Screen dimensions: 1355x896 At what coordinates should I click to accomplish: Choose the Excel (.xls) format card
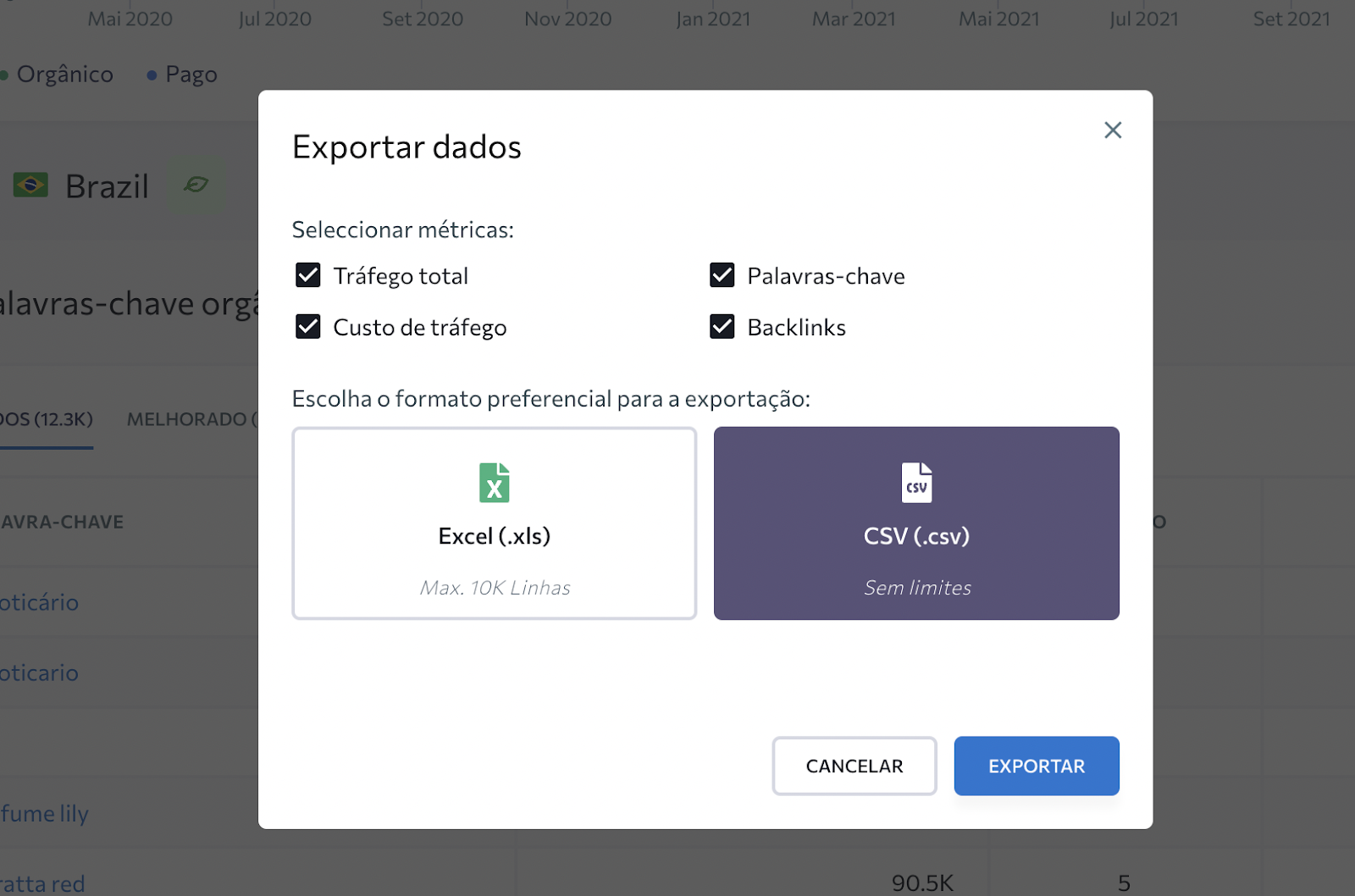(495, 523)
